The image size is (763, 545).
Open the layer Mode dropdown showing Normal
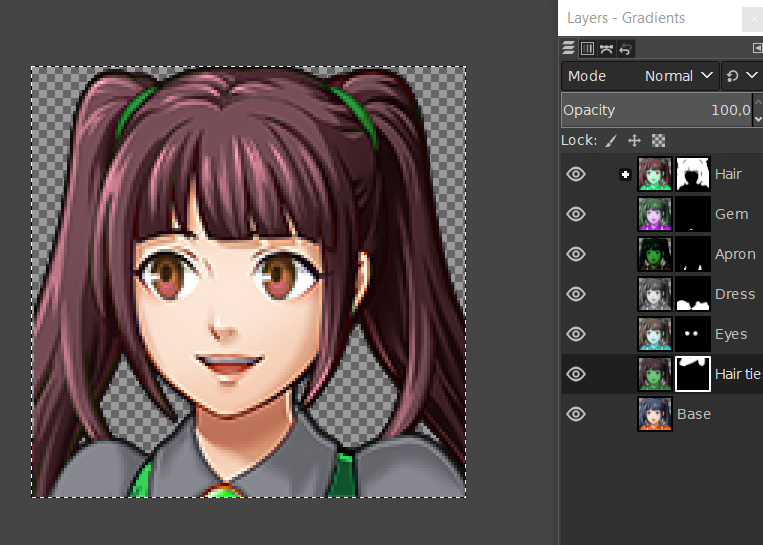(640, 76)
